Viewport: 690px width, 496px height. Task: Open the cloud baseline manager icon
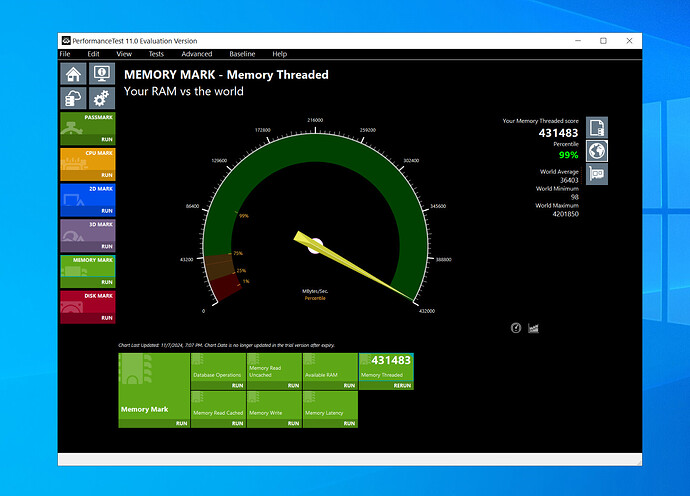tap(73, 98)
